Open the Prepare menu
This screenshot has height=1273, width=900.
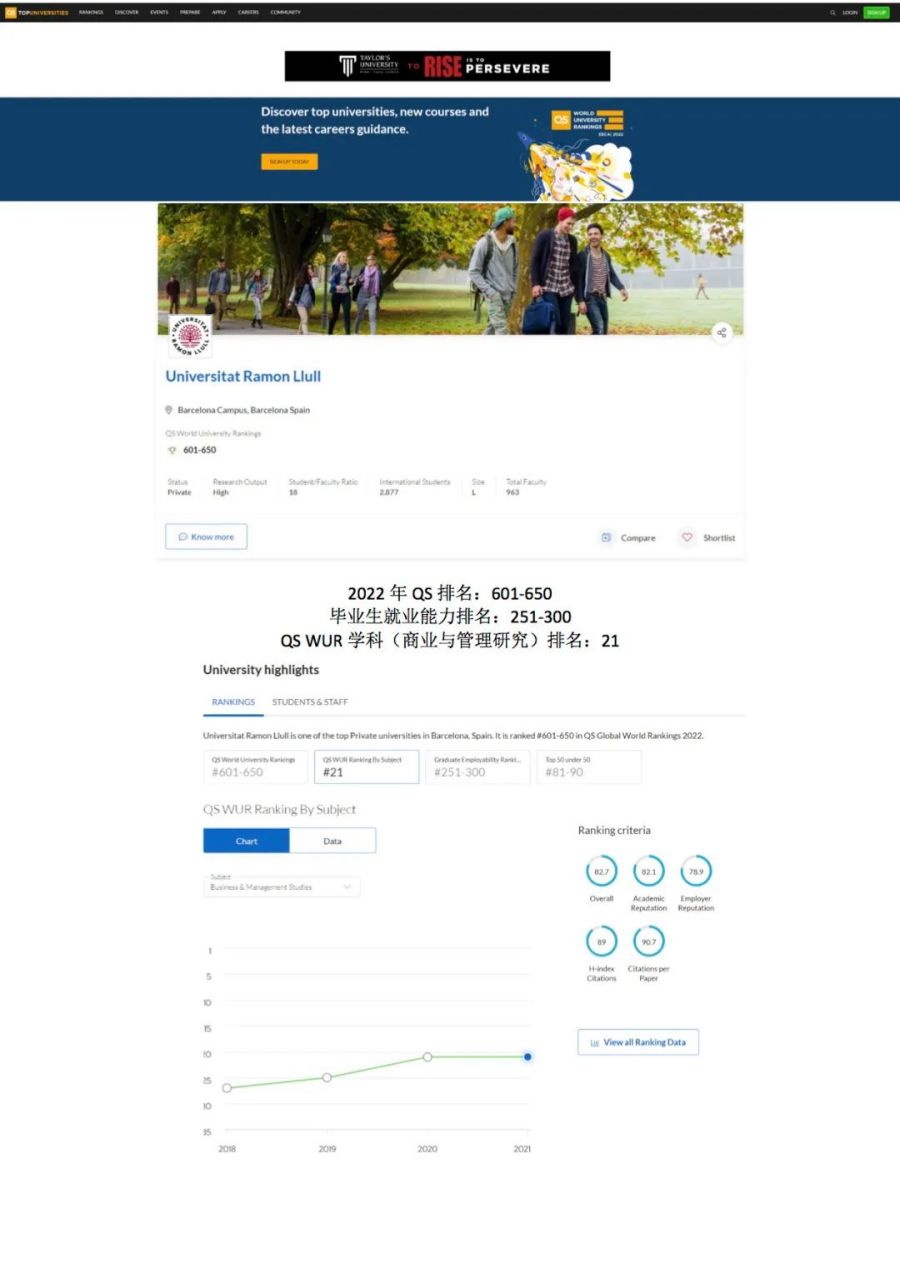190,12
